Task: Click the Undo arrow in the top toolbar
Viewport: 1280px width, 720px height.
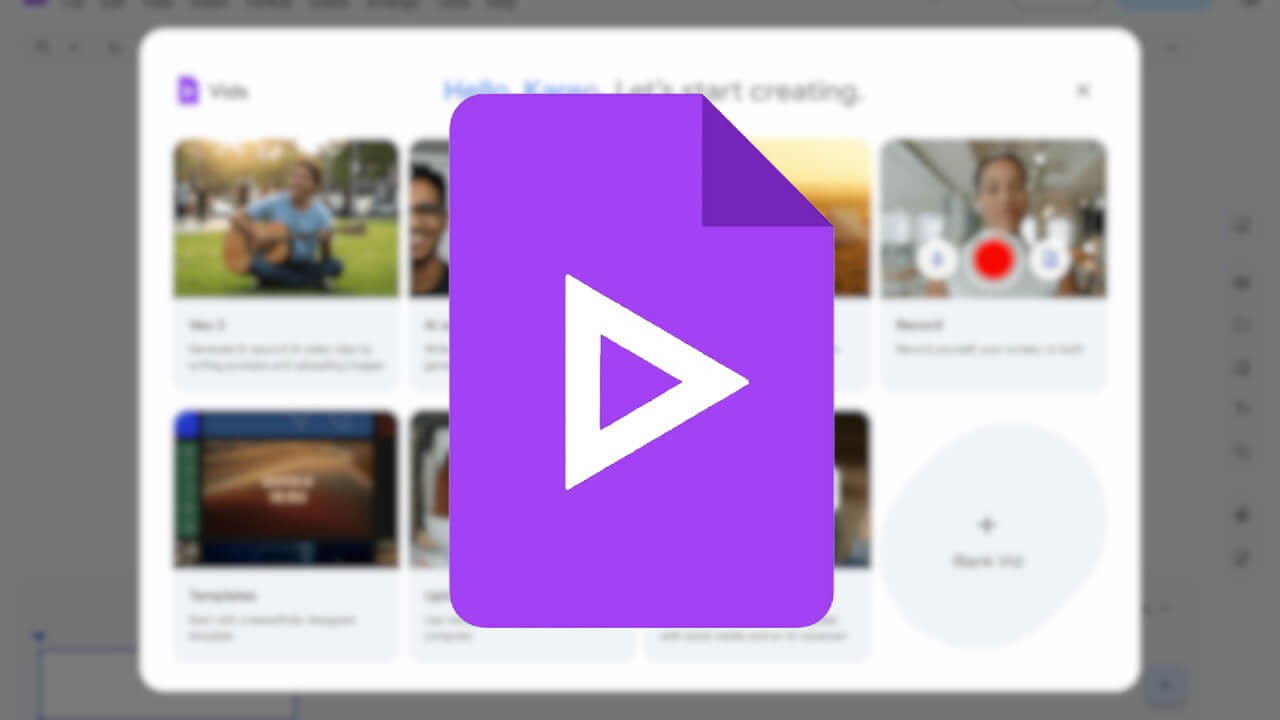Action: click(75, 47)
